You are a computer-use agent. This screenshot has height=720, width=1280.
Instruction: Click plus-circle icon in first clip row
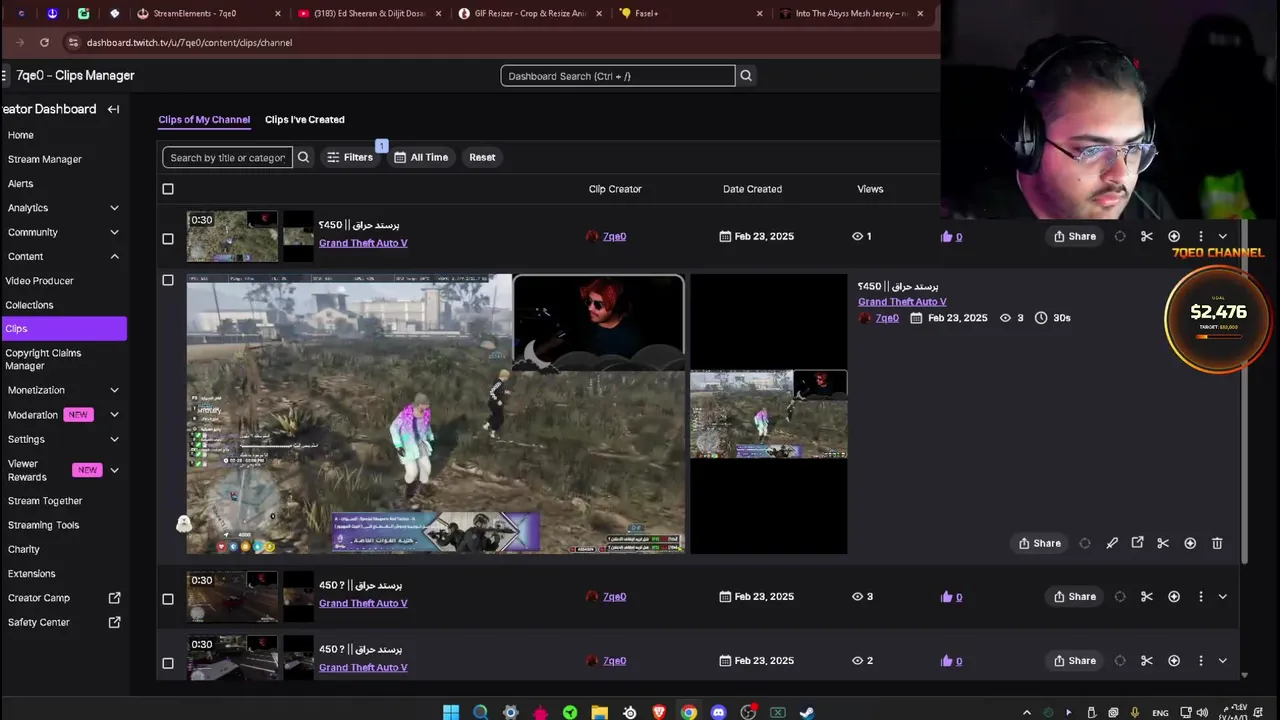point(1174,237)
